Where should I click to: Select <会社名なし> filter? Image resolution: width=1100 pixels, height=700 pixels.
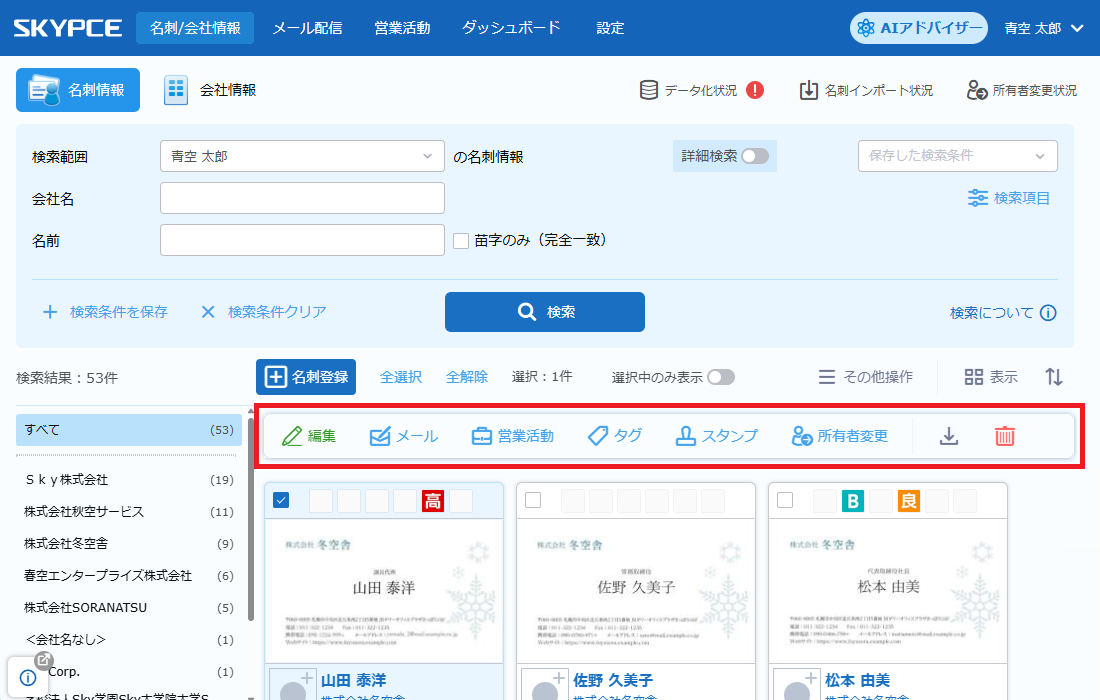pyautogui.click(x=129, y=640)
